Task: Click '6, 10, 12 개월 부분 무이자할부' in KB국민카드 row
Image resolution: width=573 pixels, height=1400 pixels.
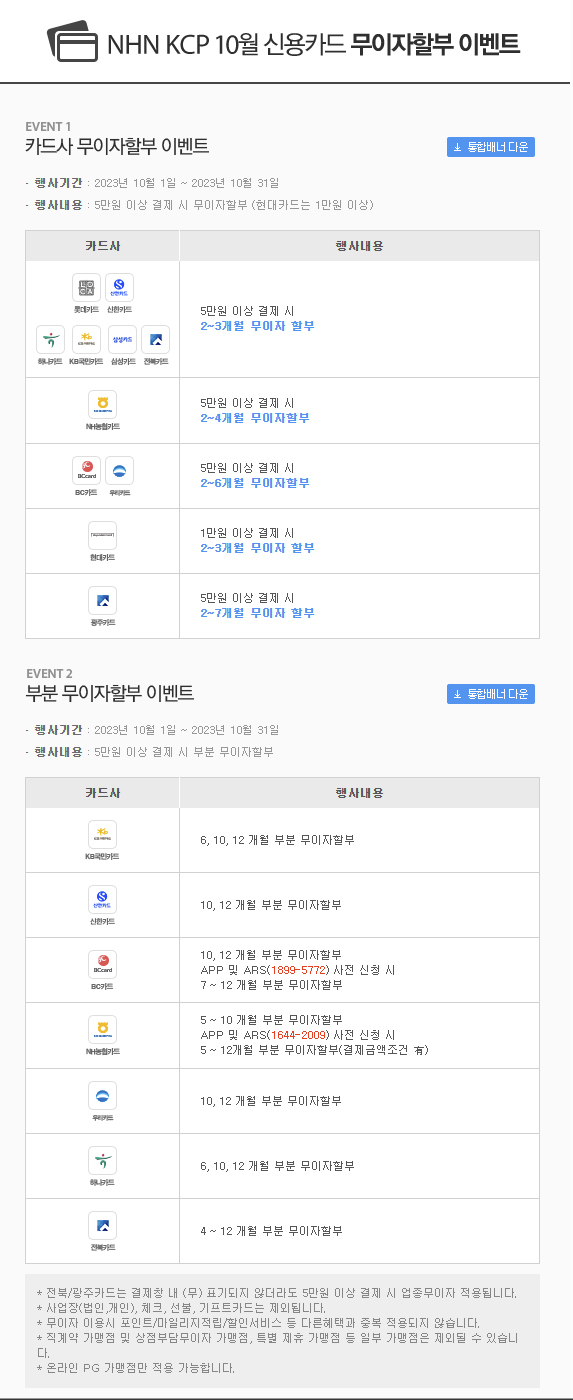Action: click(x=277, y=840)
